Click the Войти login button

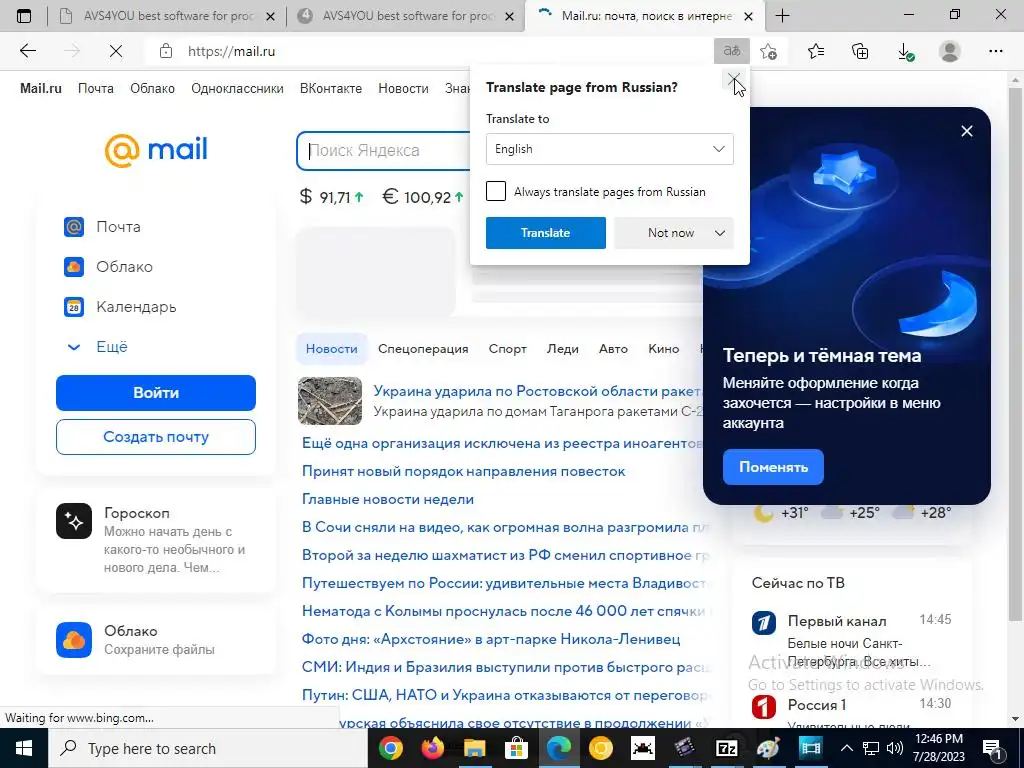tap(155, 392)
